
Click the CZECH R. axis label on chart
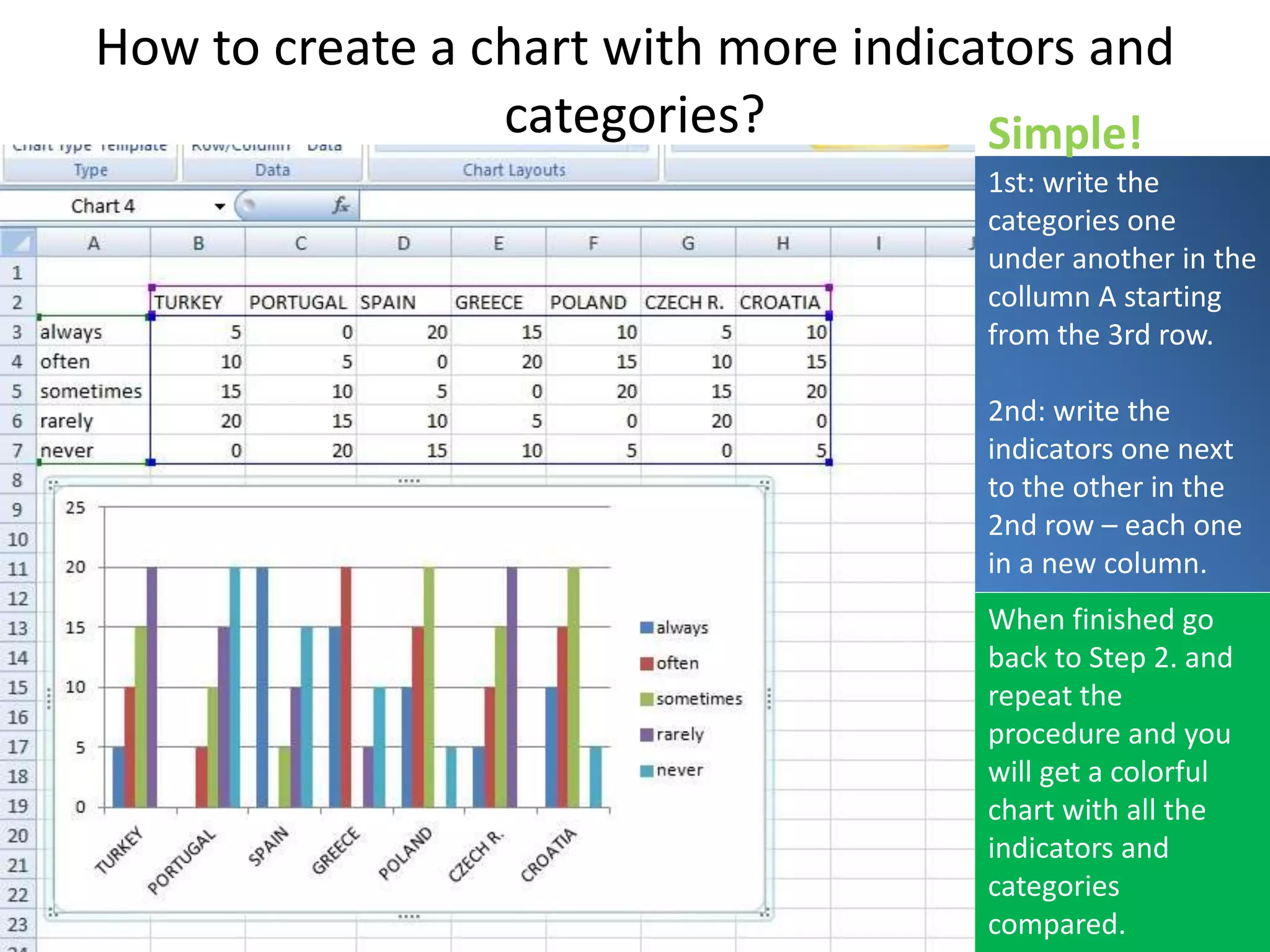476,855
